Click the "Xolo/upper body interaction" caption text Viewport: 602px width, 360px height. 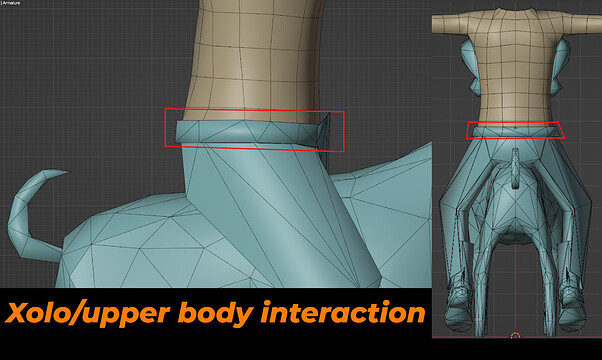[x=215, y=313]
